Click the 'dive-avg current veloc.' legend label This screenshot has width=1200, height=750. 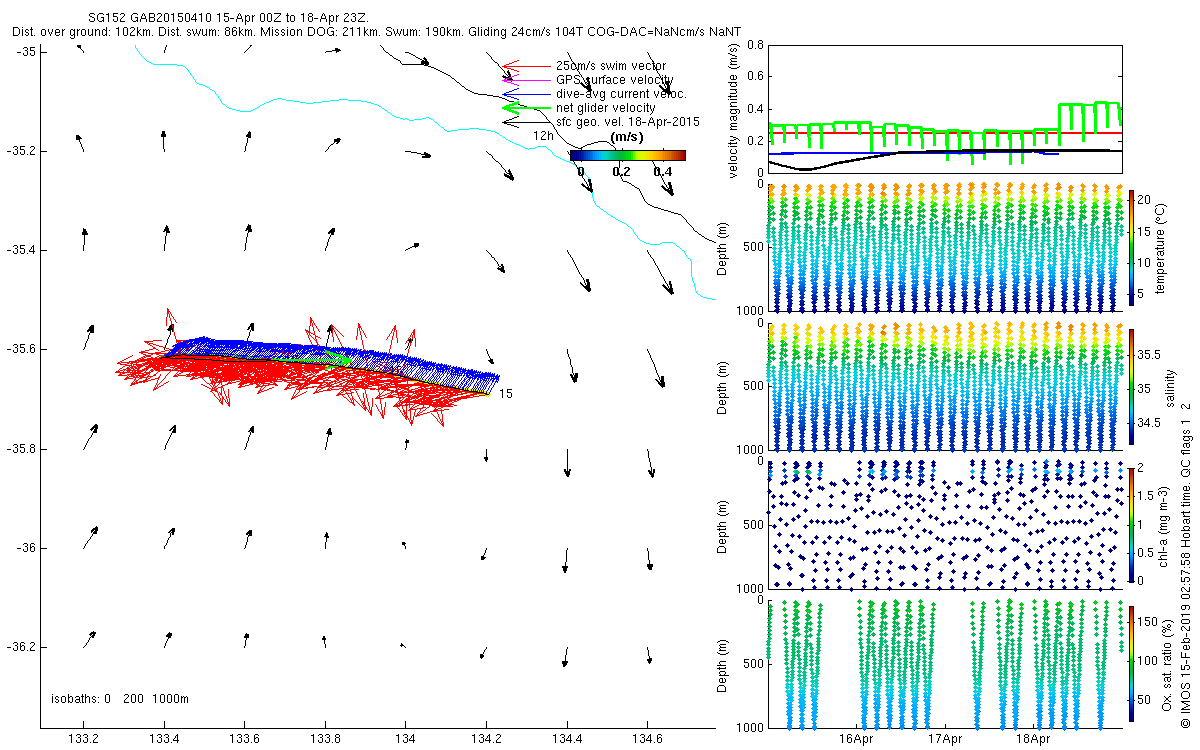(x=621, y=94)
